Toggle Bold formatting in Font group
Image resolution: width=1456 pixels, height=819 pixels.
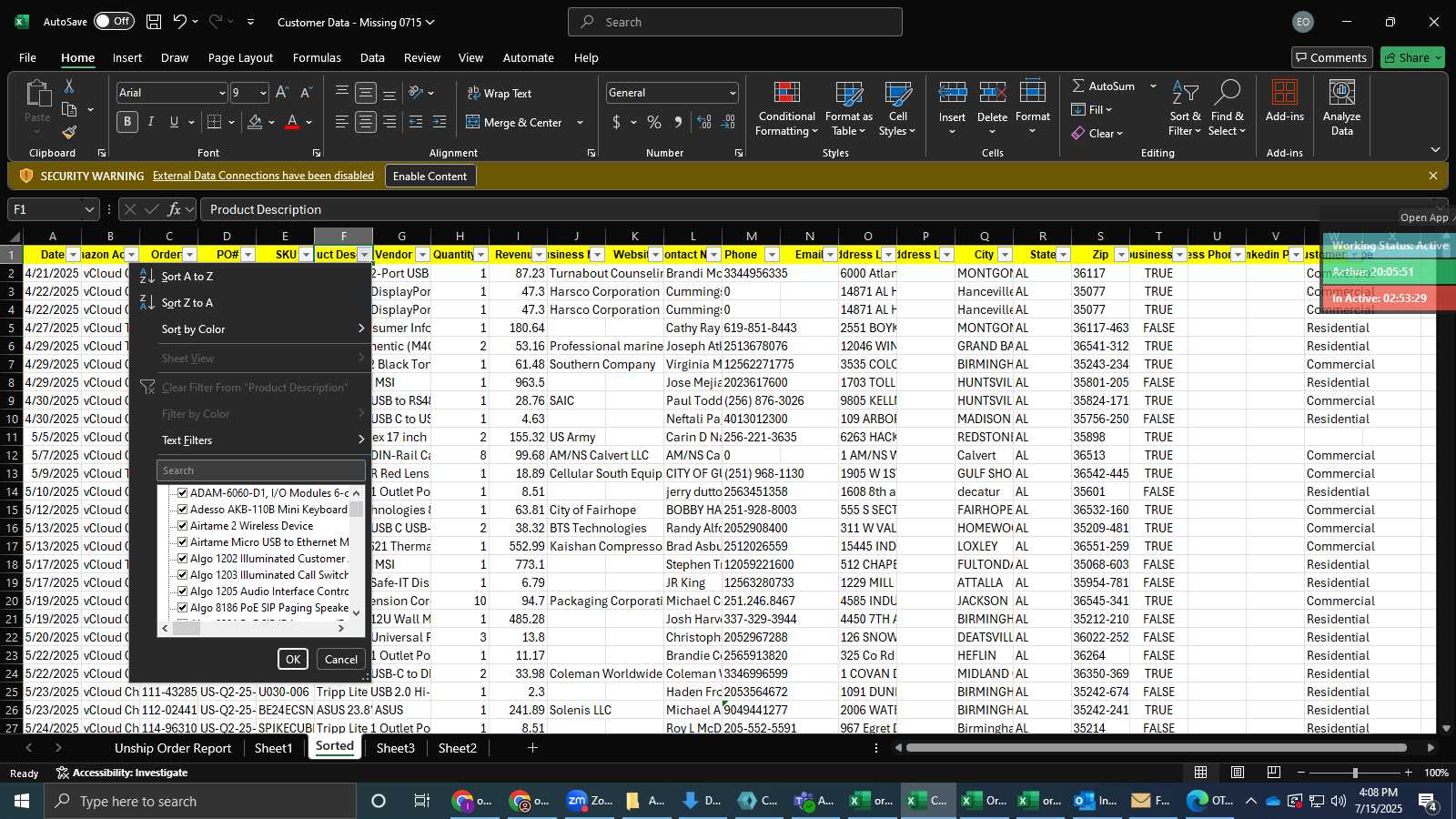(127, 122)
